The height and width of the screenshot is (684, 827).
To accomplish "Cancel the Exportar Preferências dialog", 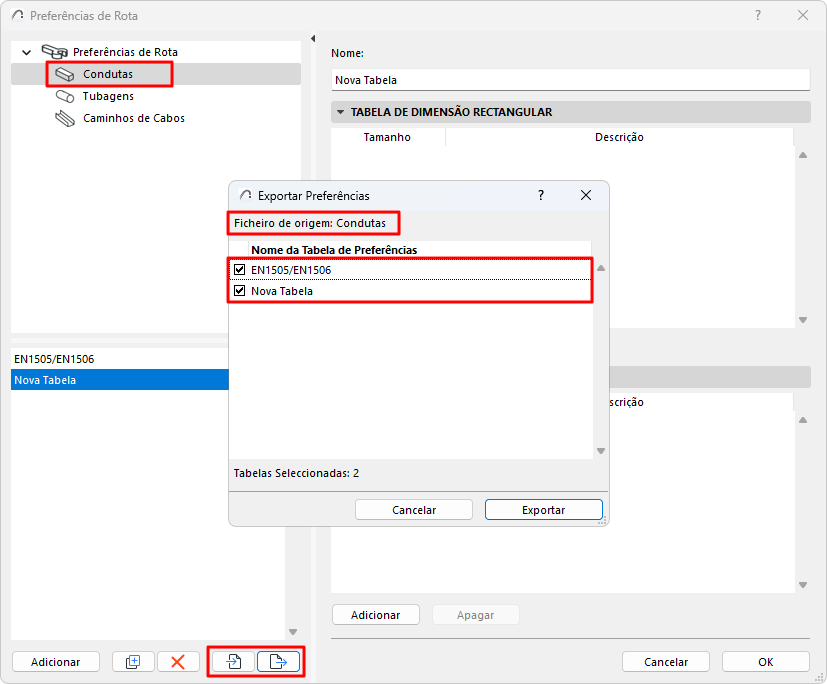I will pos(414,510).
